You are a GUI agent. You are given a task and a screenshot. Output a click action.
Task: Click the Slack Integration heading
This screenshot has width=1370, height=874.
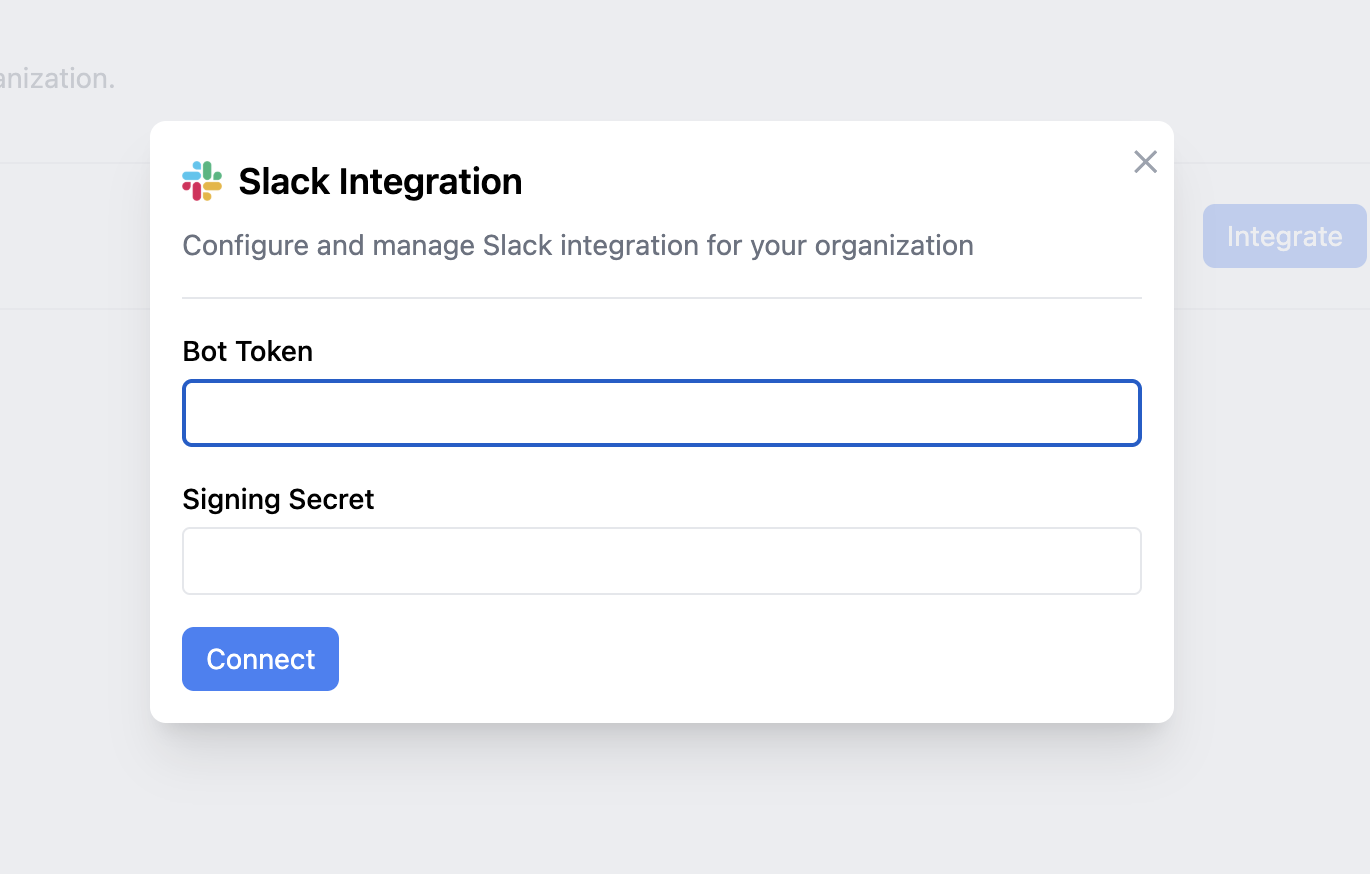pyautogui.click(x=380, y=181)
